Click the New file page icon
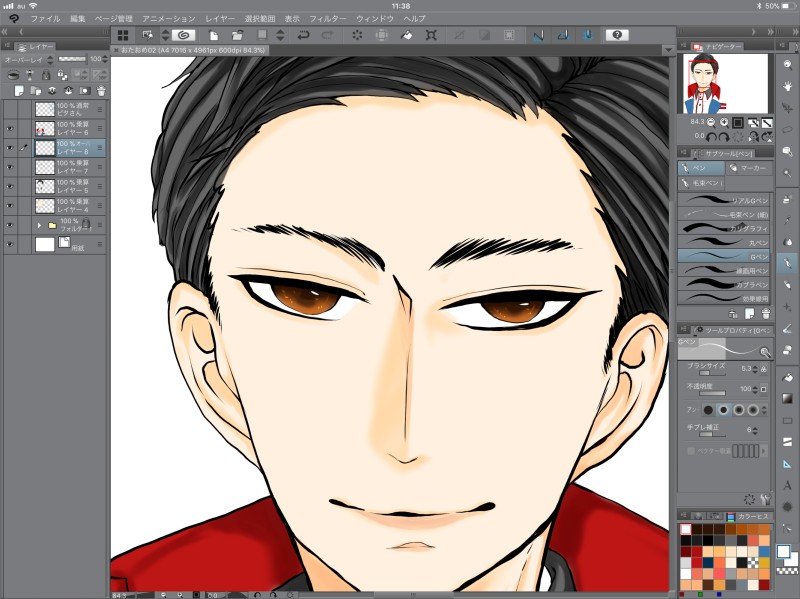 214,35
